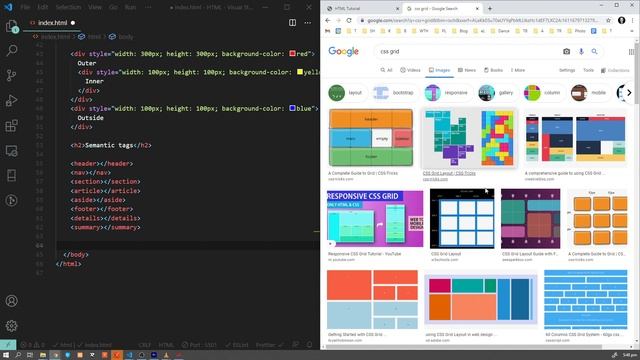Open the File menu in VS Code
The image size is (640, 360).
[25, 7]
